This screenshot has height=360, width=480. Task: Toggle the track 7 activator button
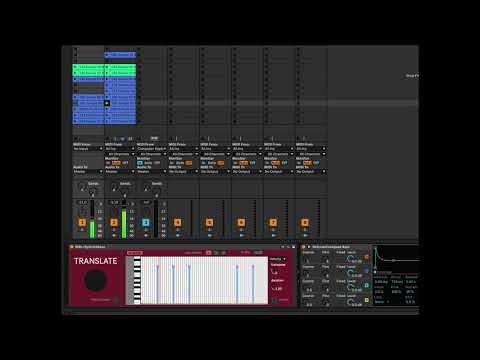(x=273, y=222)
